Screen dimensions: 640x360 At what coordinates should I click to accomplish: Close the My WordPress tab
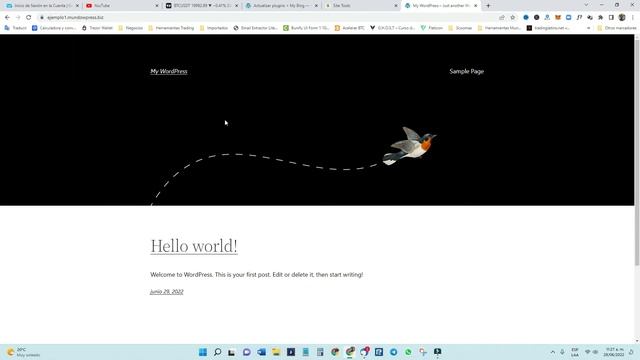[x=476, y=6]
